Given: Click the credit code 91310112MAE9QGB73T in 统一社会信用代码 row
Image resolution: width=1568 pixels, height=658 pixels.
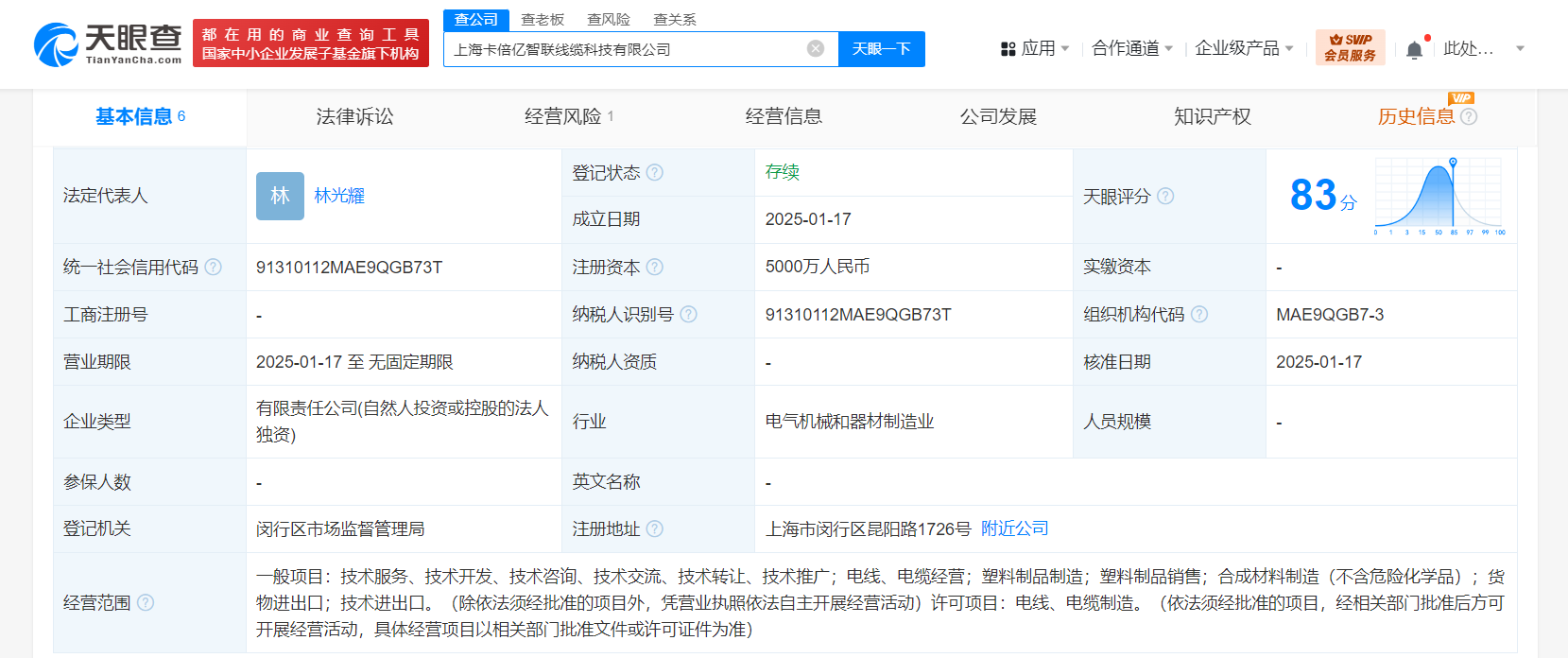Looking at the screenshot, I should coord(349,268).
